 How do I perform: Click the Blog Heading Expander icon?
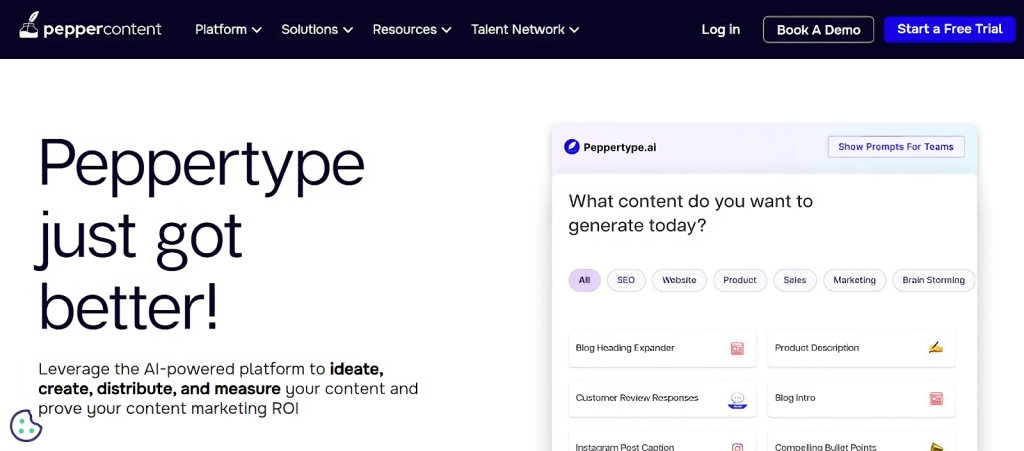click(737, 349)
